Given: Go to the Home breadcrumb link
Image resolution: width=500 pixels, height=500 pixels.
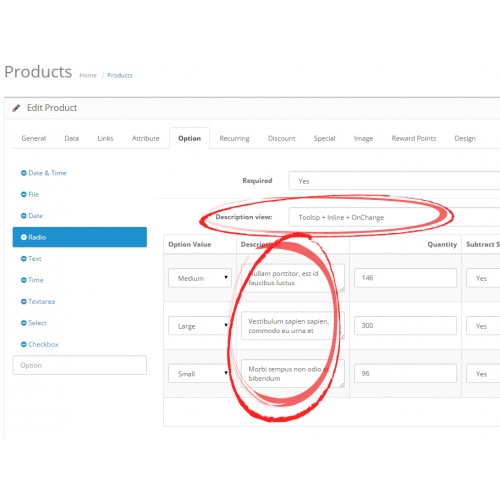Looking at the screenshot, I should [88, 75].
